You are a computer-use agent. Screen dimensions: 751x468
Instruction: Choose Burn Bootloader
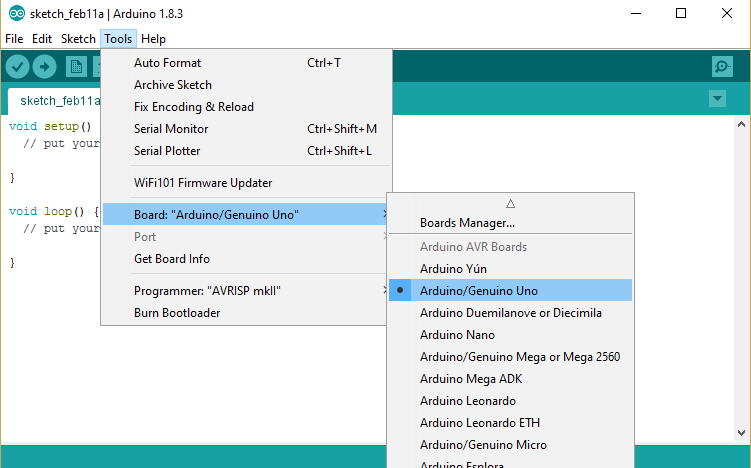pyautogui.click(x=245, y=313)
